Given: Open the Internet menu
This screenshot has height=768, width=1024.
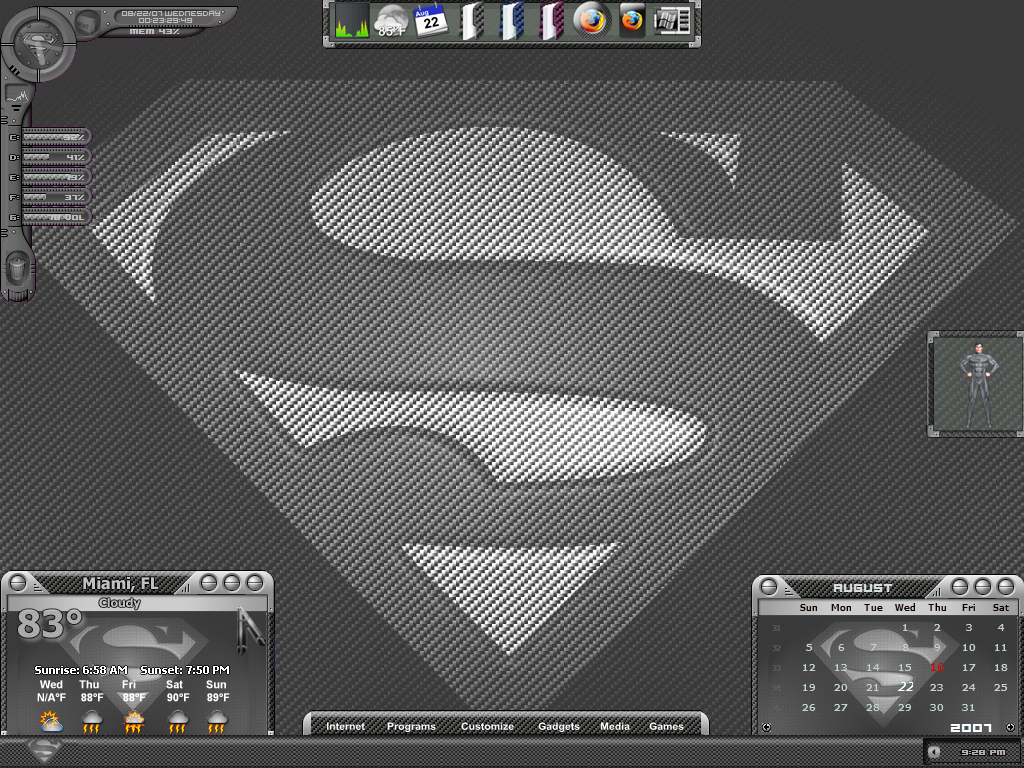Looking at the screenshot, I should click(345, 726).
